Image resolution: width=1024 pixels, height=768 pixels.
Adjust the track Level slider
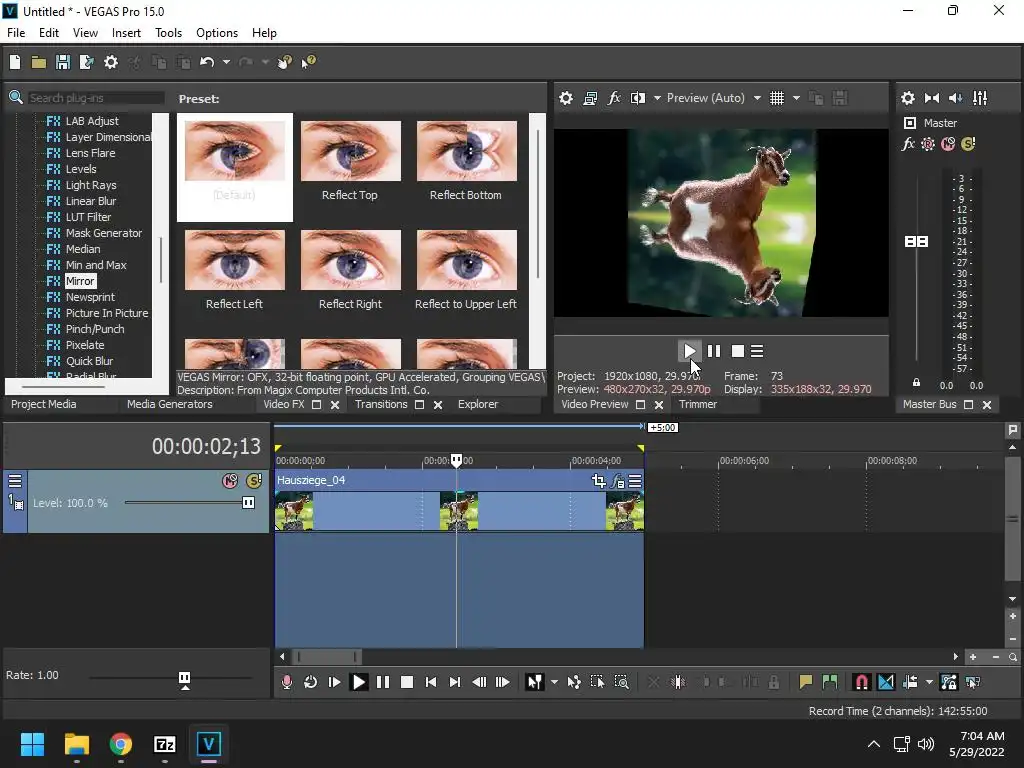point(248,502)
